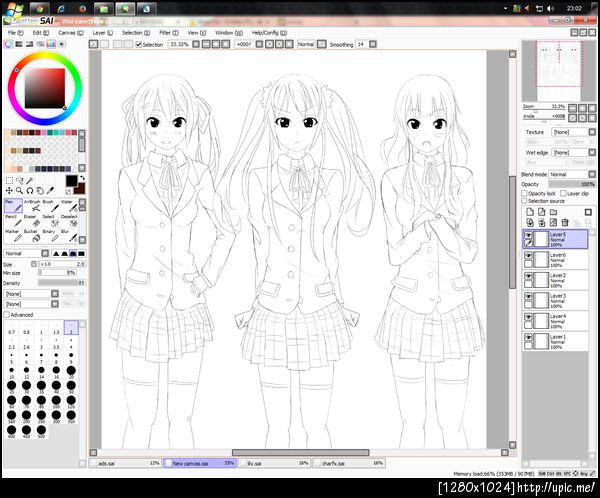Screen dimensions: 600x498
Task: Open the first brush [None] dropdown
Action: point(55,294)
